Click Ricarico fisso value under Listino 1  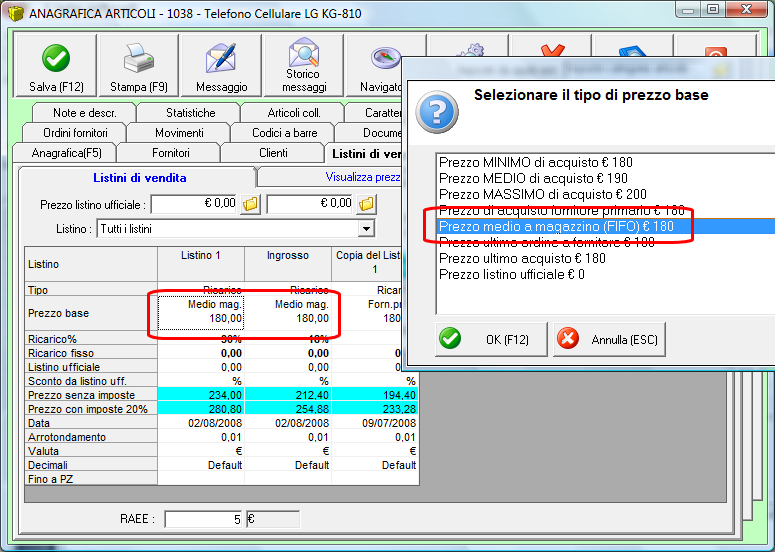coord(201,353)
